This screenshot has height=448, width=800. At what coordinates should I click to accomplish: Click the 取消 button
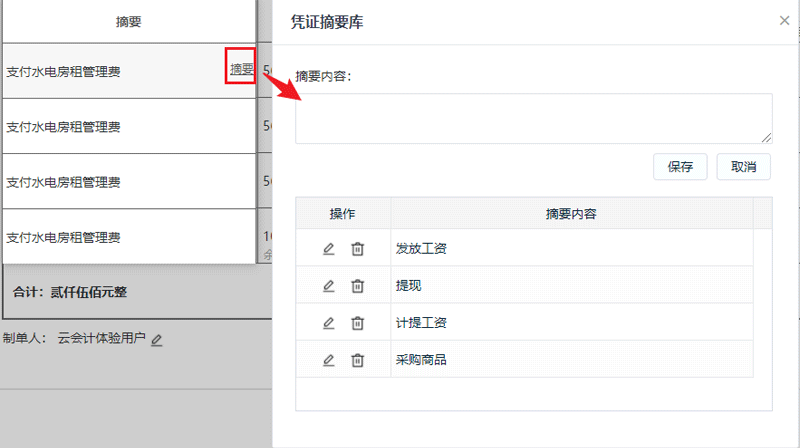pos(743,166)
